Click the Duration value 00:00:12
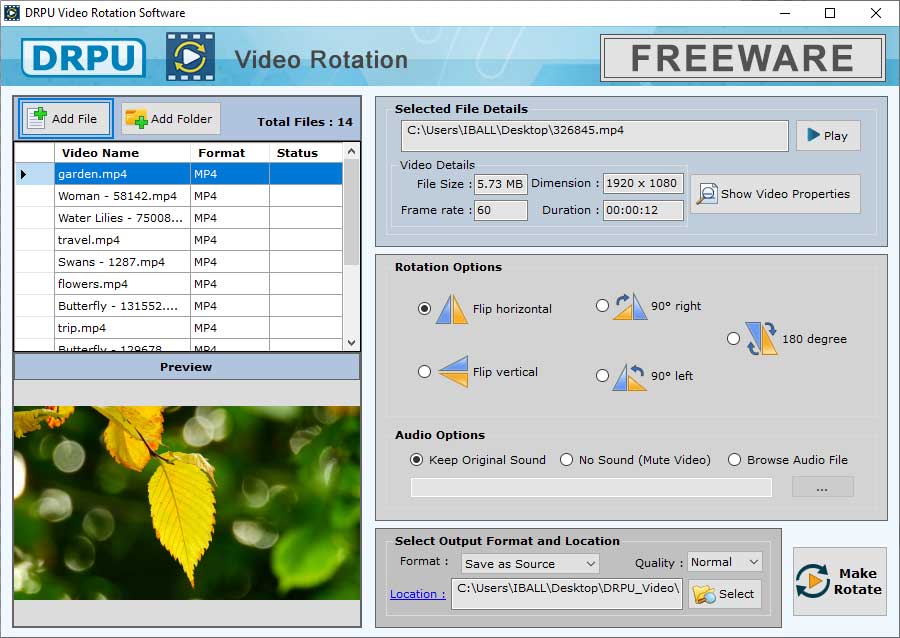Screen dimensions: 900x638 point(643,211)
